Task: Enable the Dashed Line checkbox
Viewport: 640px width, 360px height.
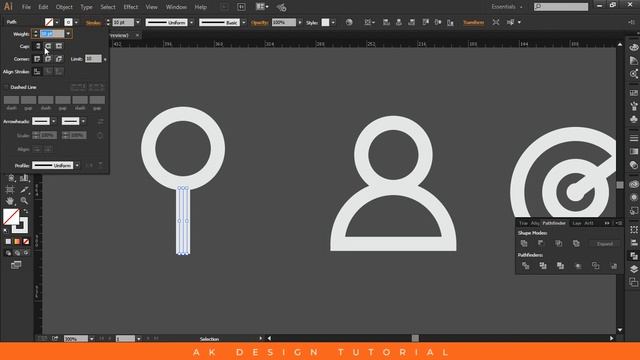Action: (x=6, y=87)
